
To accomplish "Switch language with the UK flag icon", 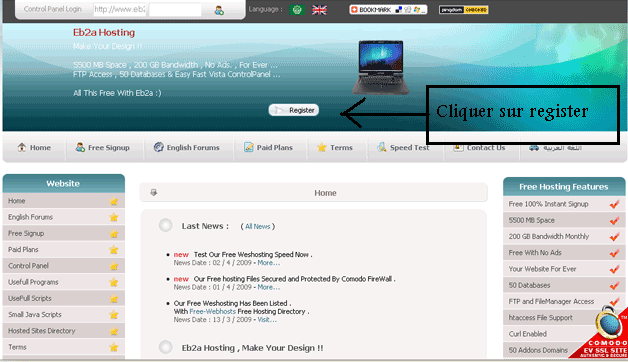I will coord(319,10).
